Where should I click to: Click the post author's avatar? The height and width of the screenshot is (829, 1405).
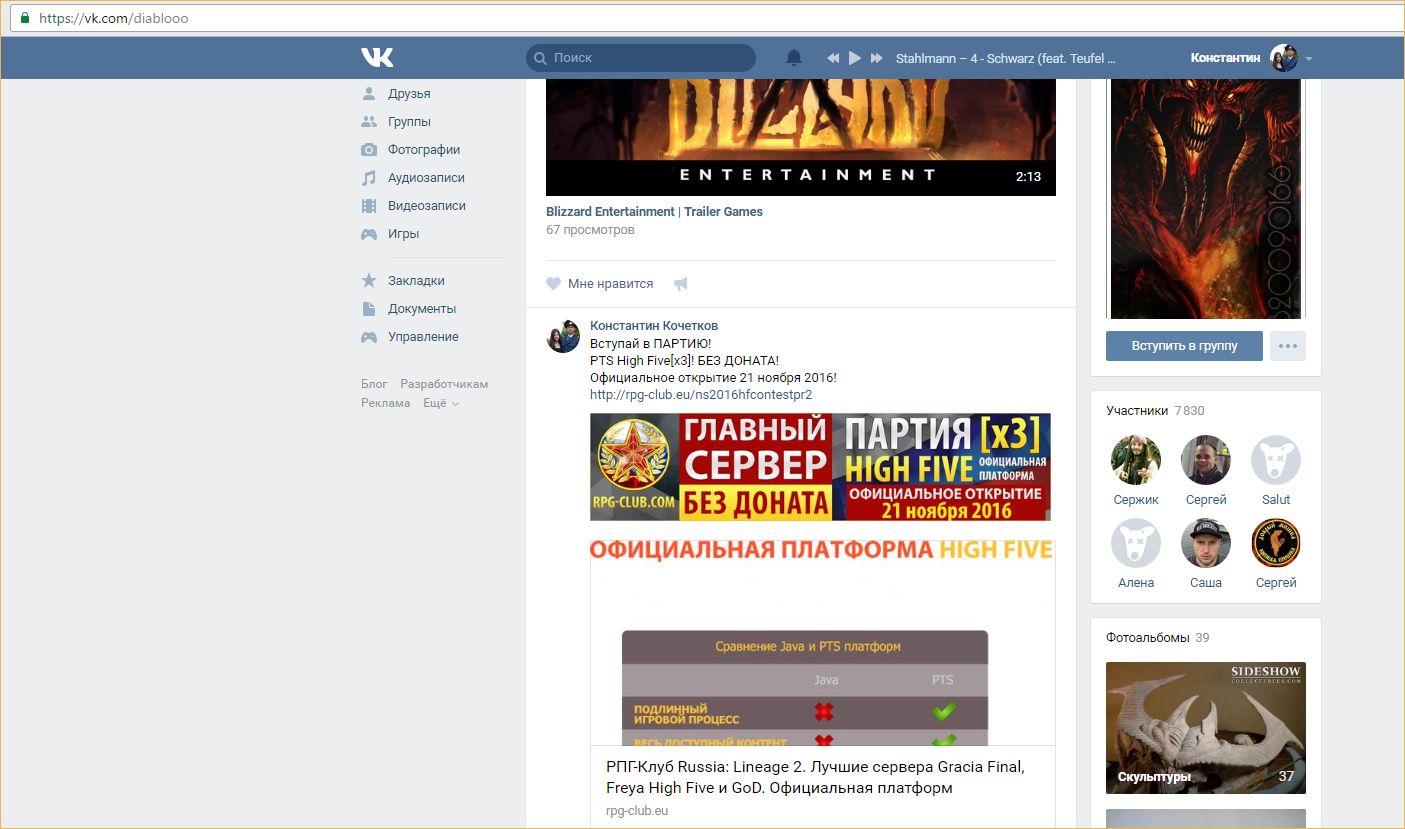click(x=563, y=336)
